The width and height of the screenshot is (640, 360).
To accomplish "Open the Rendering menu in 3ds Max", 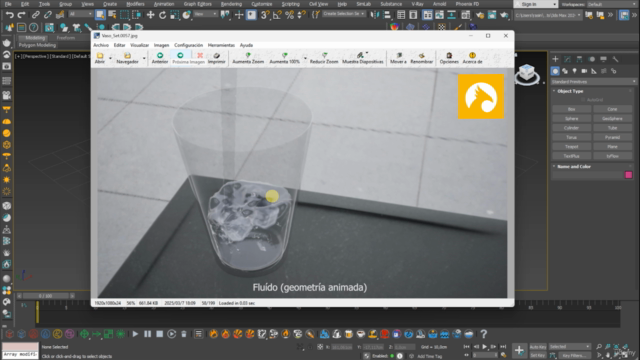I will [231, 4].
